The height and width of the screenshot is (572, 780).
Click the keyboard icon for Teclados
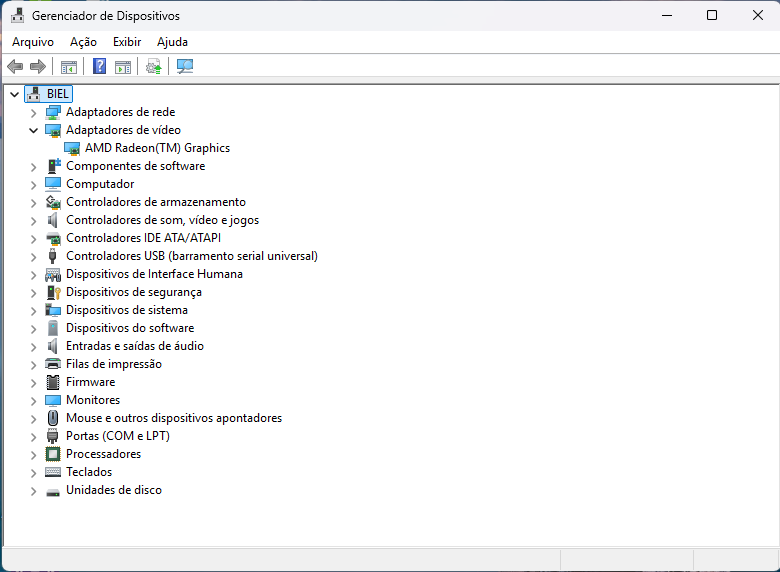click(x=53, y=472)
